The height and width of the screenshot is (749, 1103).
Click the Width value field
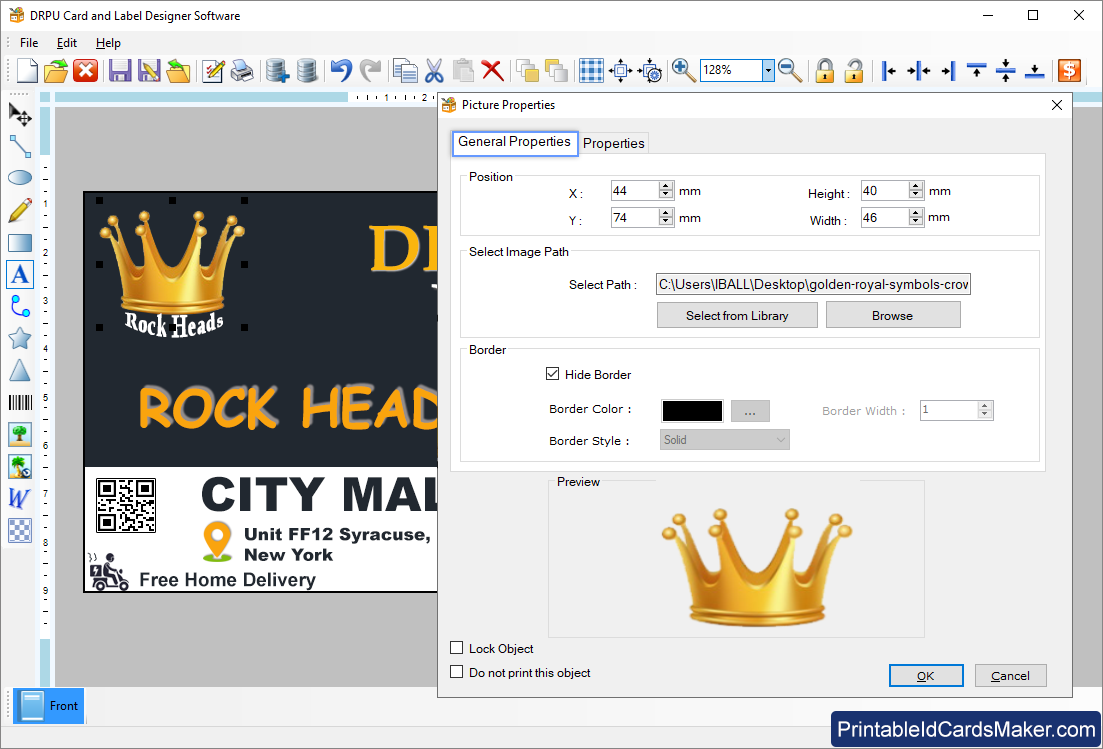point(885,217)
